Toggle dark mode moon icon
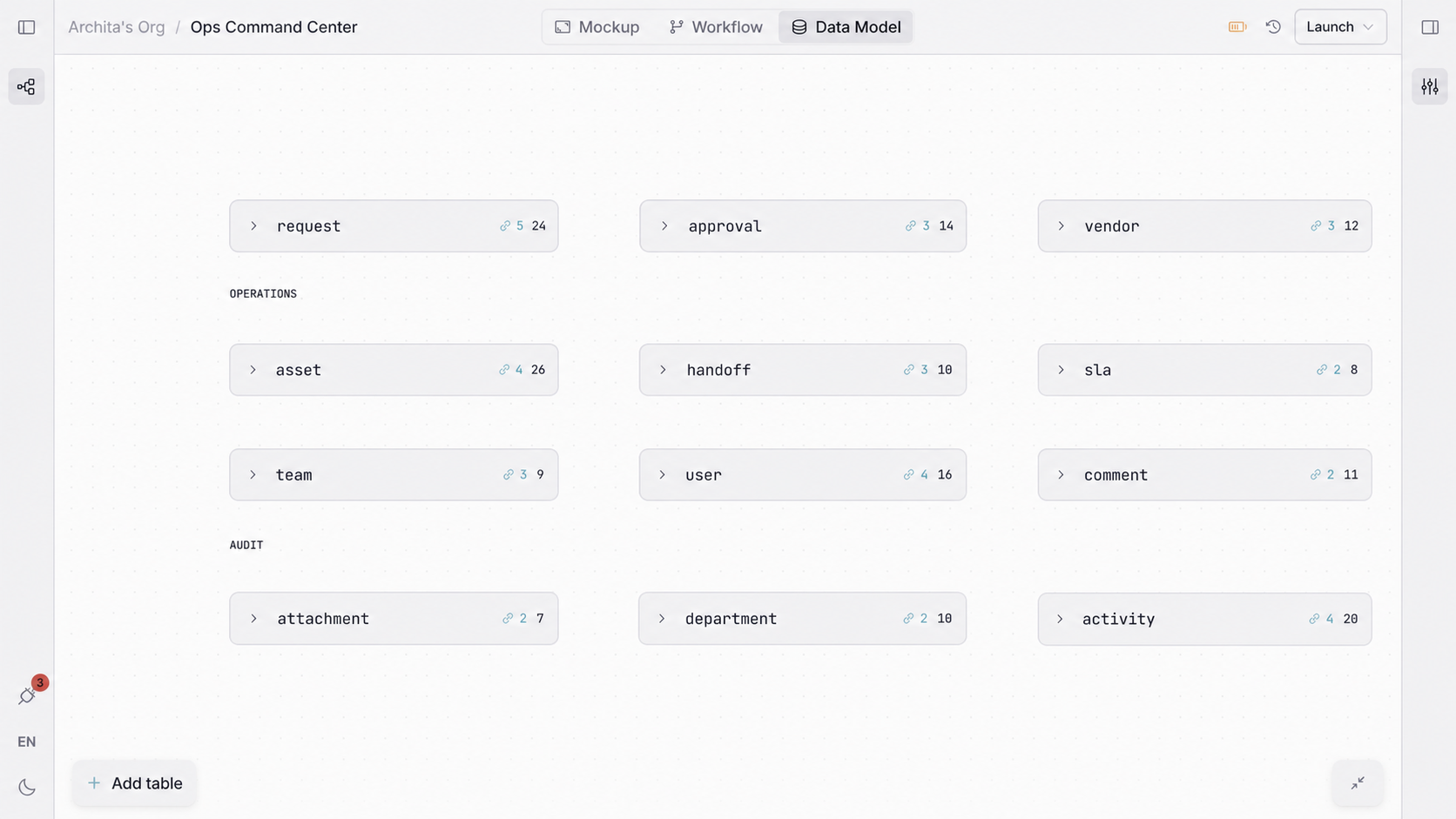Screen dimensions: 1456x819 tap(27, 788)
